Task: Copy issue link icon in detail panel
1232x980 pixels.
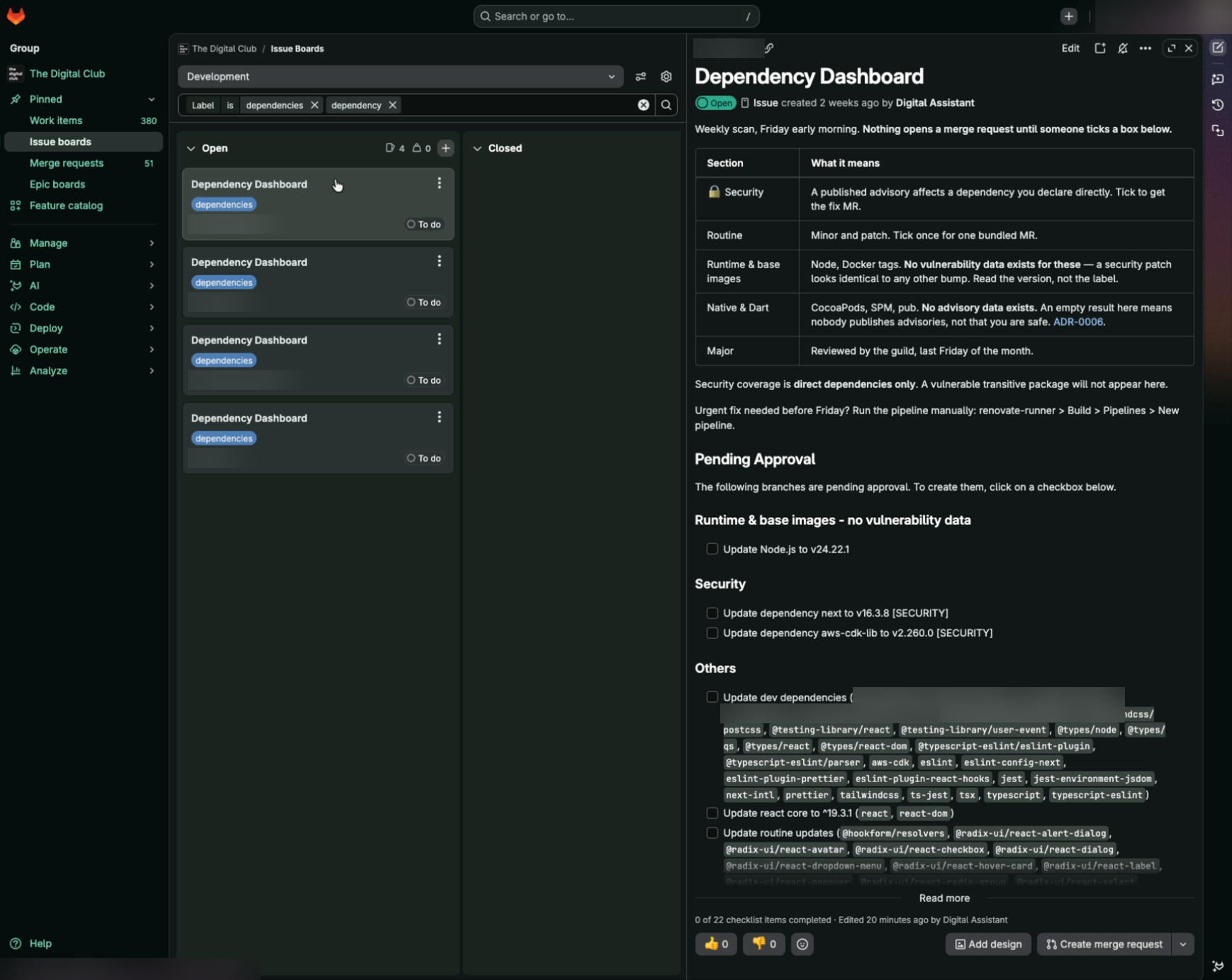Action: pos(769,48)
